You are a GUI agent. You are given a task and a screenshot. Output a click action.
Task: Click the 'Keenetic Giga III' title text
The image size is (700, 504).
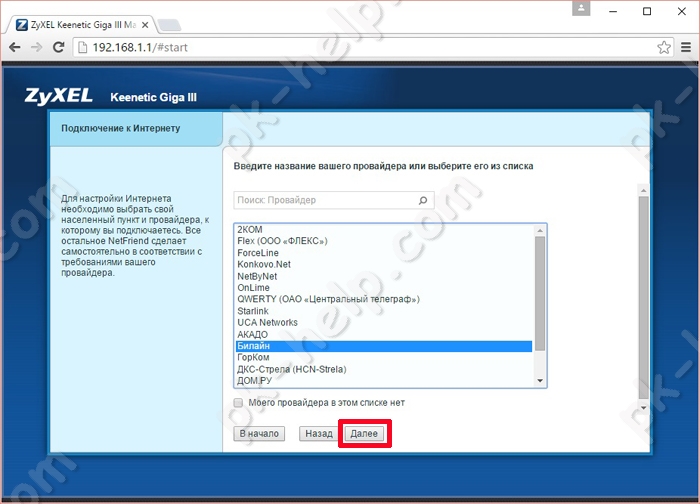point(154,97)
